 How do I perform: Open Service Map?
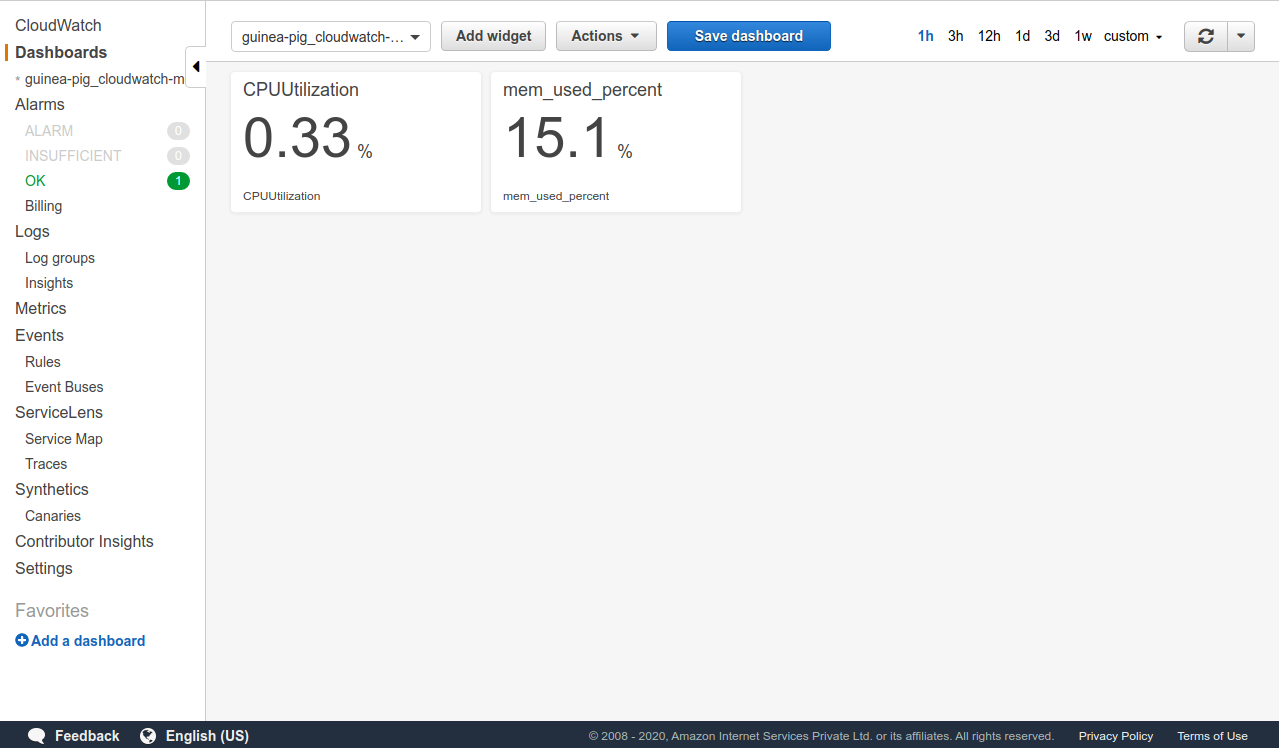pos(64,439)
